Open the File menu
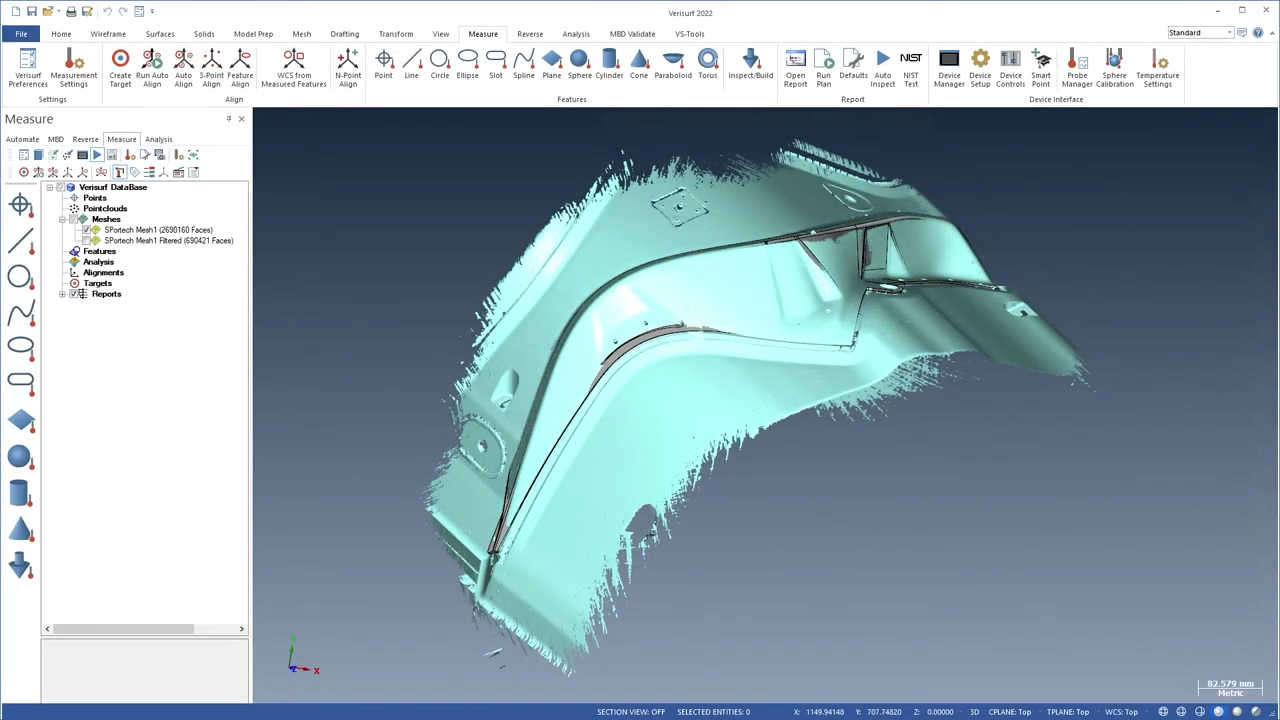 [21, 34]
